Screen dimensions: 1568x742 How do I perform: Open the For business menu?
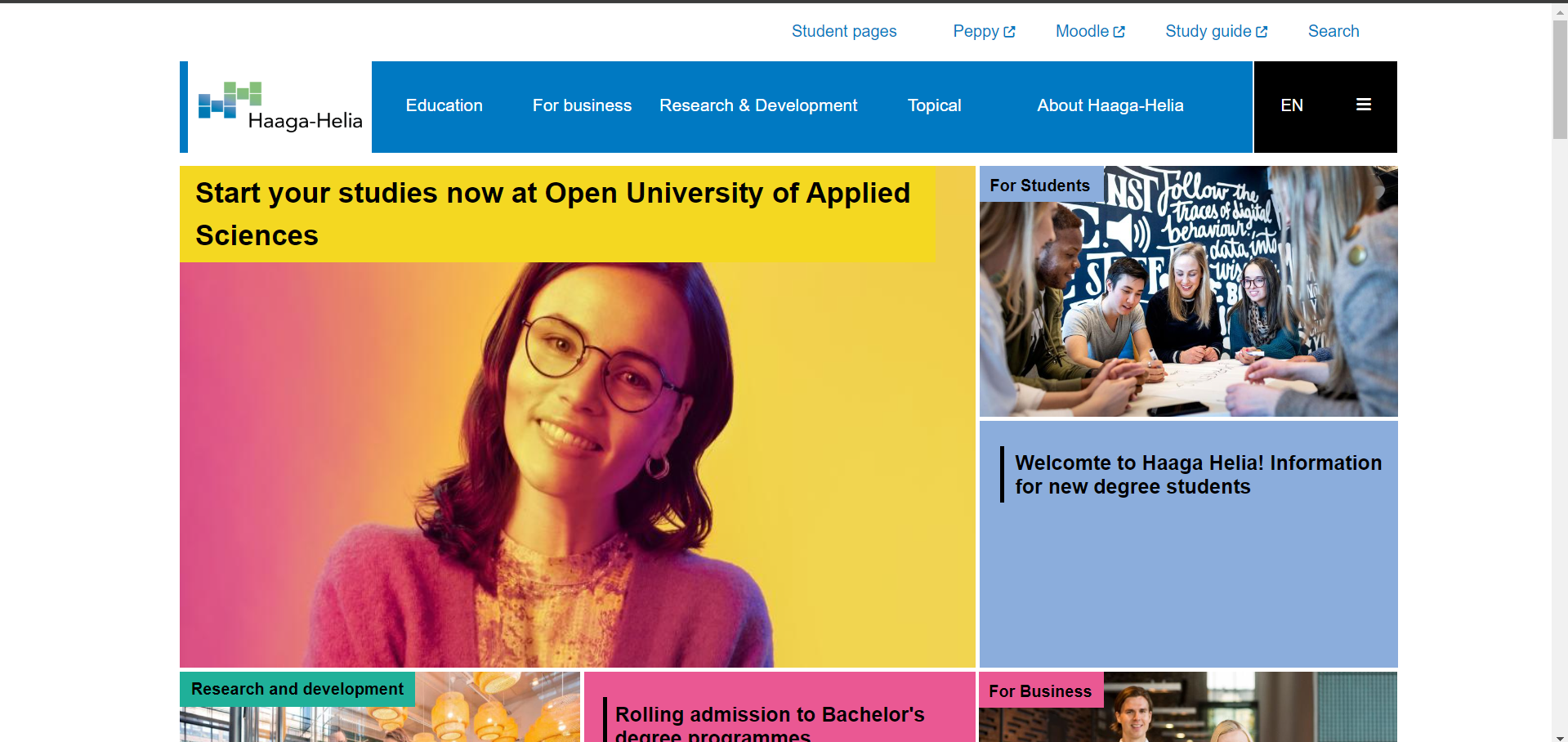(x=582, y=105)
